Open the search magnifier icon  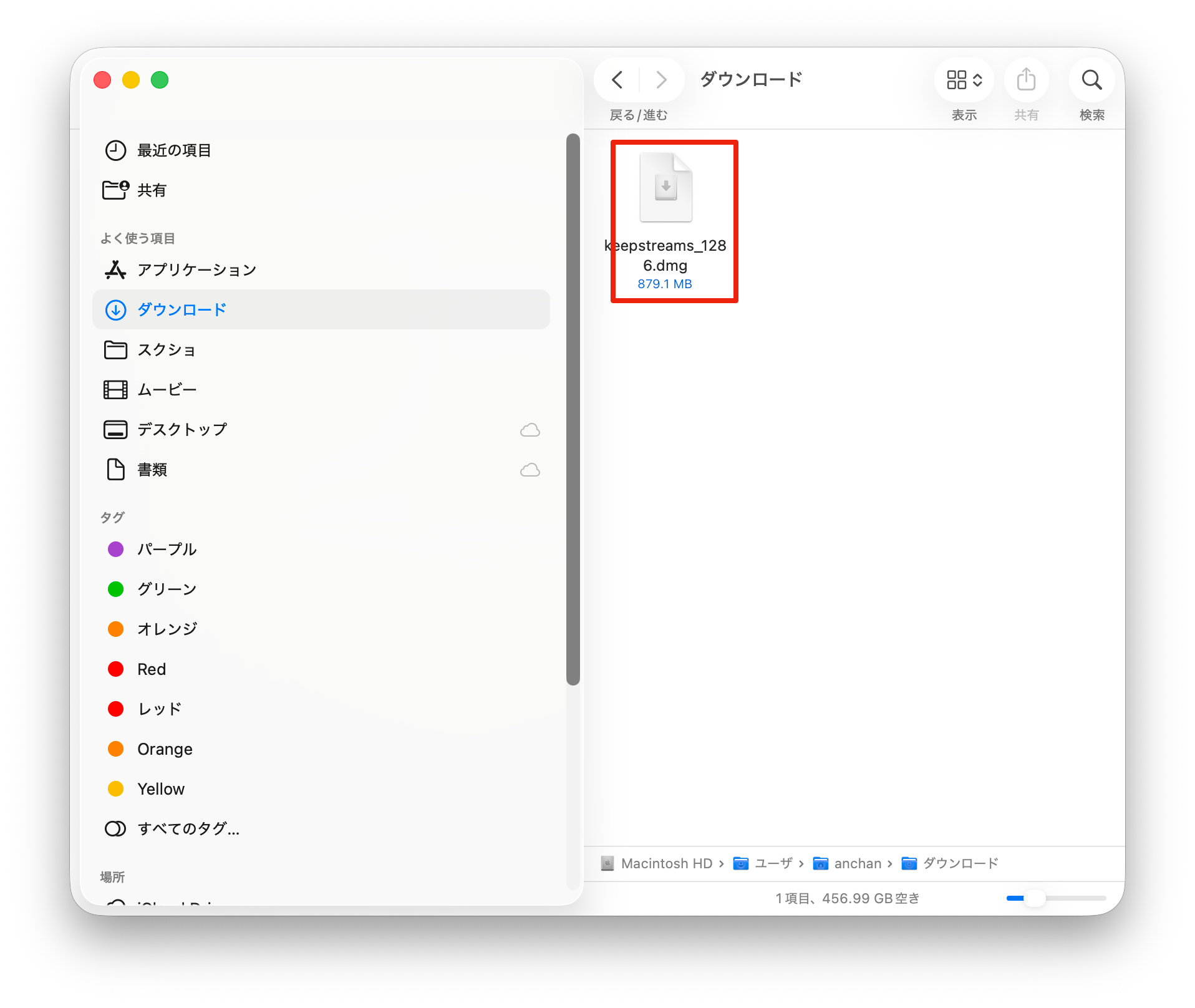(x=1091, y=80)
